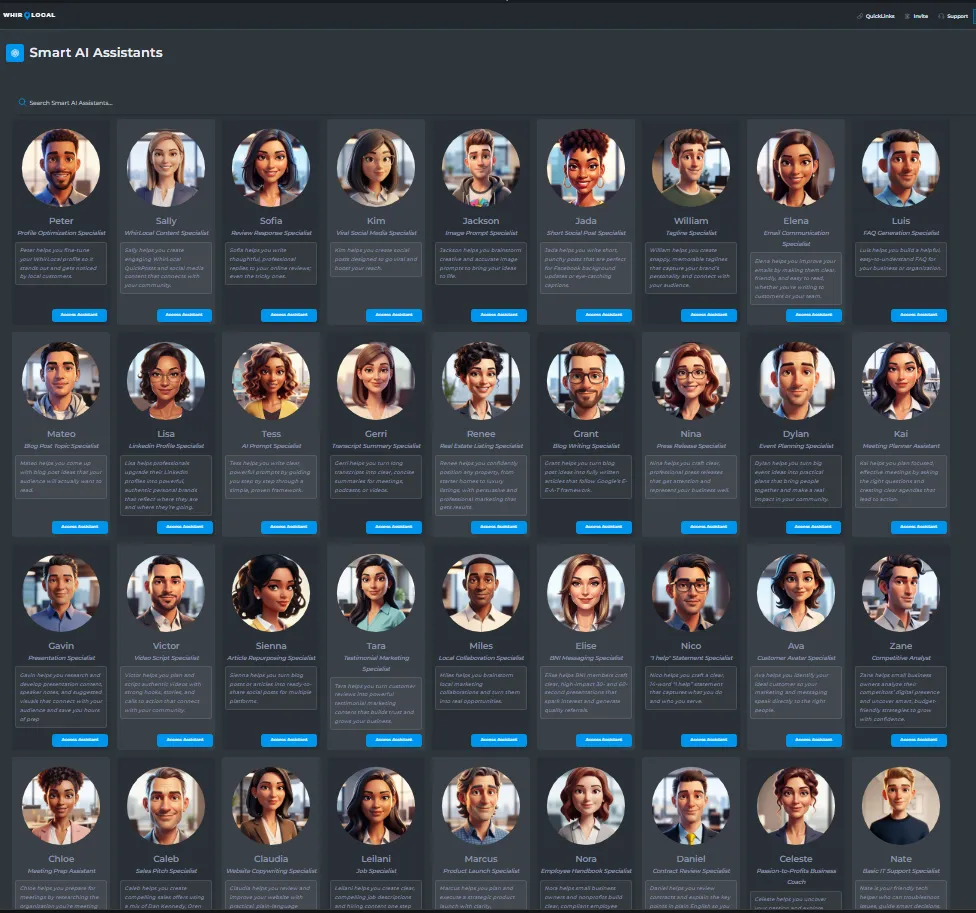Click Access Assistant under Sally's card

tap(184, 315)
